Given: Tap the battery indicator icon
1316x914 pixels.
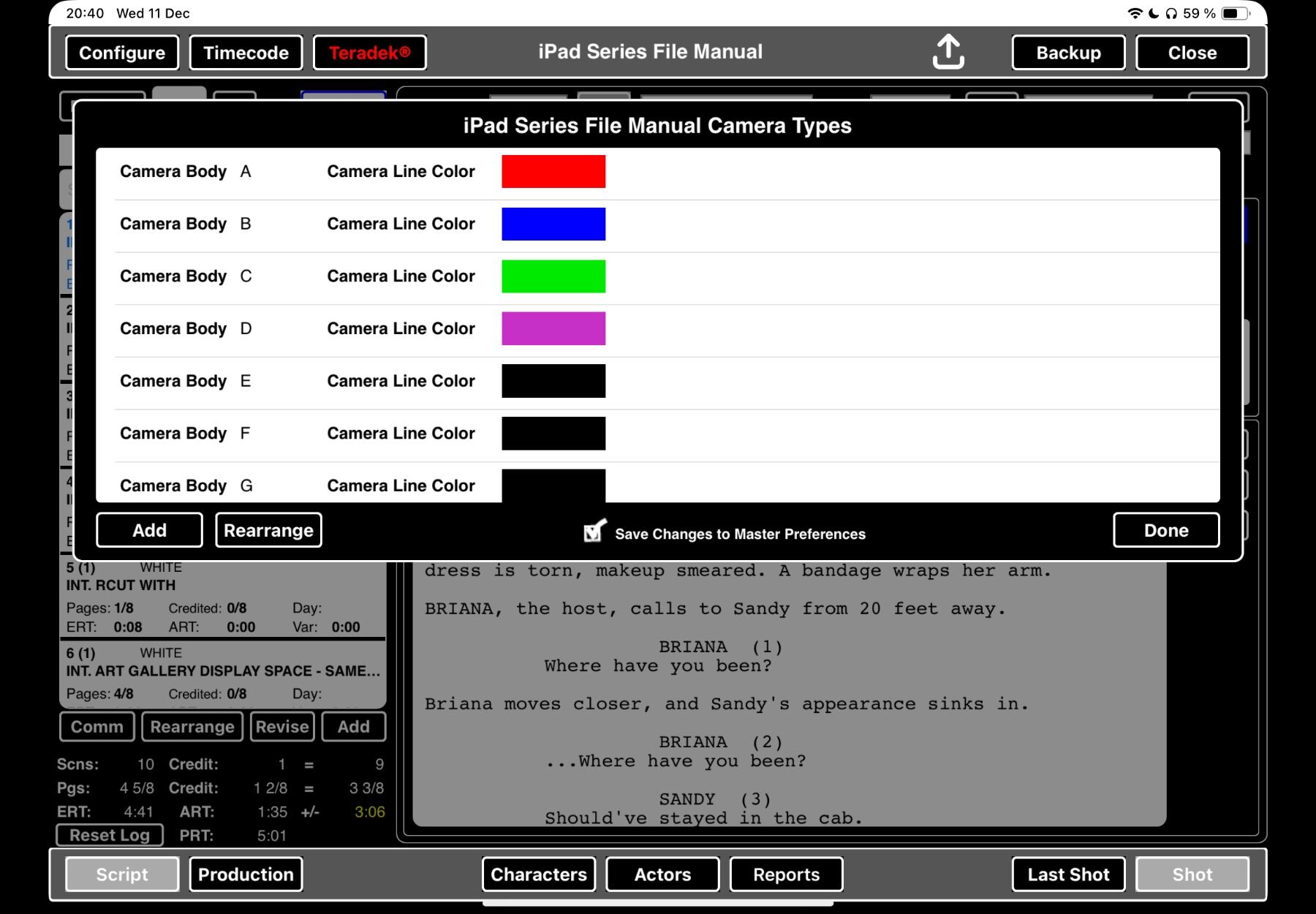Looking at the screenshot, I should coord(1236,13).
